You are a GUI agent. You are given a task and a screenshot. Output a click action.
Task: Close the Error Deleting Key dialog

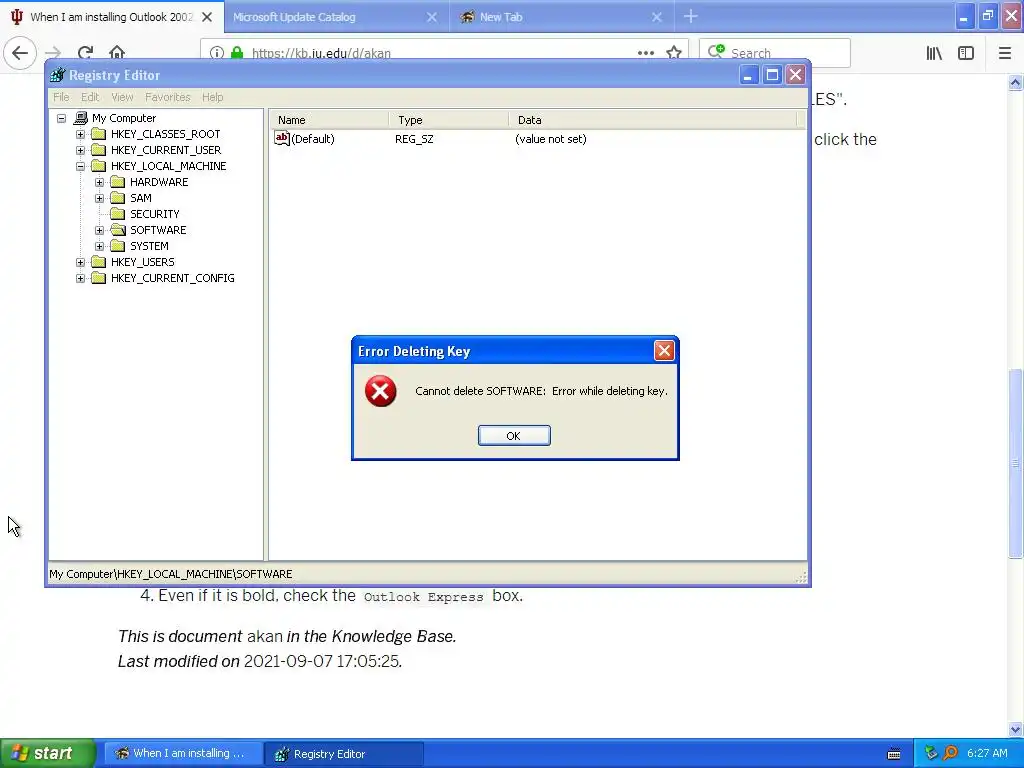664,351
